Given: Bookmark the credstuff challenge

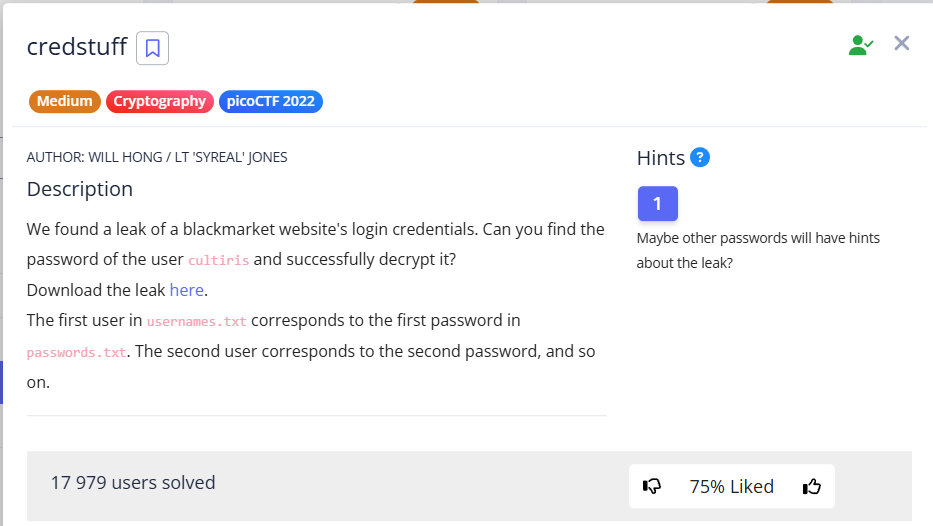Looking at the screenshot, I should click(152, 48).
